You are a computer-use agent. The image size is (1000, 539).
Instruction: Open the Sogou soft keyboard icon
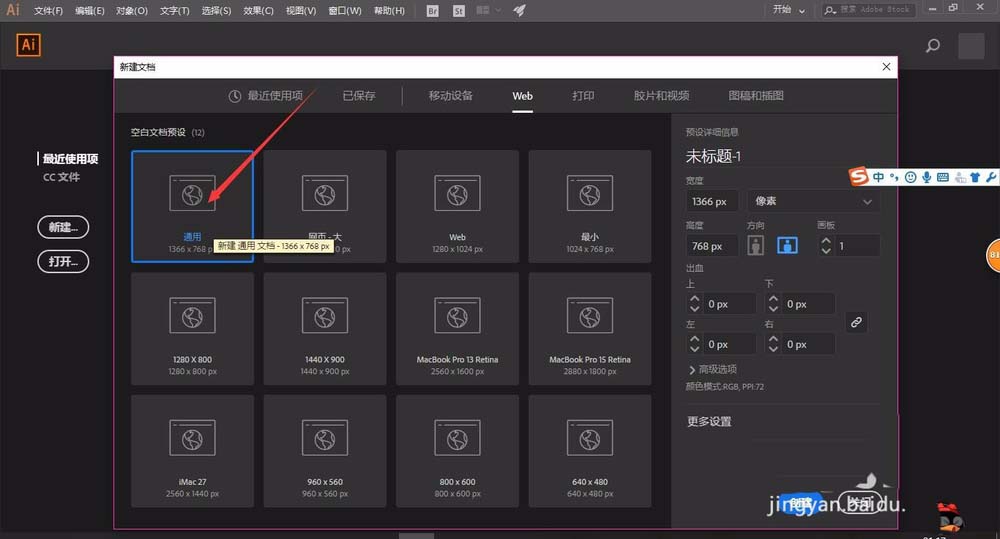(x=943, y=177)
